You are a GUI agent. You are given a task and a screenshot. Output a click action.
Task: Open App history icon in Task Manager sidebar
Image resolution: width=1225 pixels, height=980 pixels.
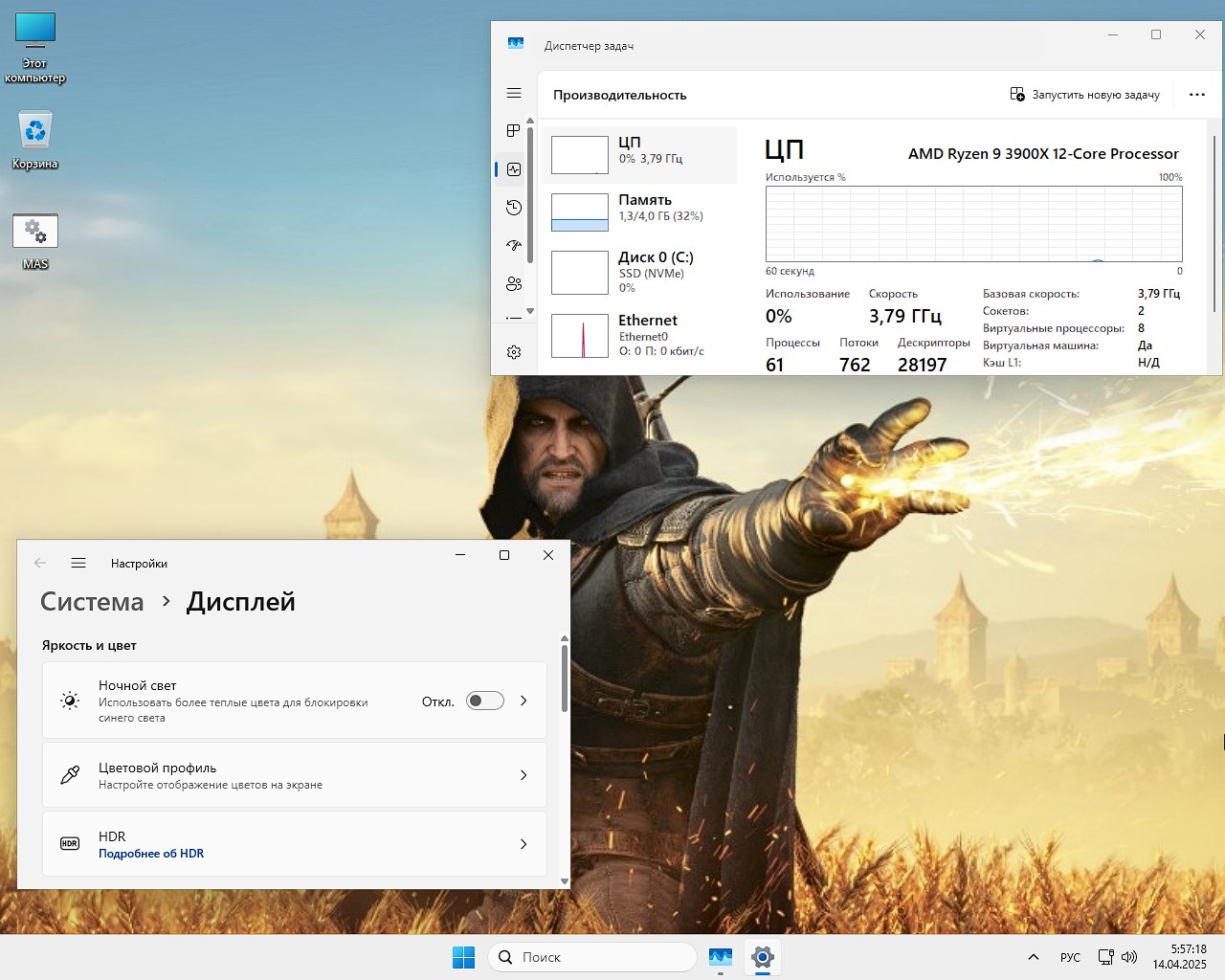coord(514,208)
